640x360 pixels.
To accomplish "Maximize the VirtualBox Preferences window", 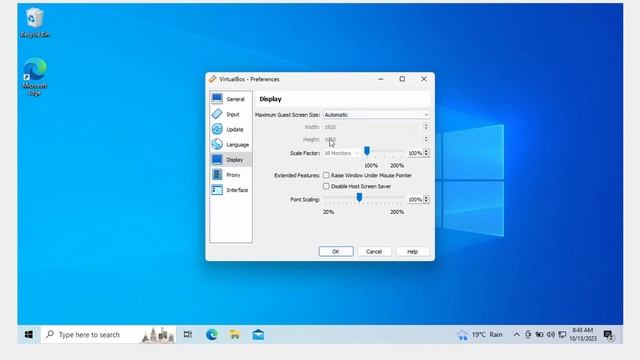I will coord(402,79).
